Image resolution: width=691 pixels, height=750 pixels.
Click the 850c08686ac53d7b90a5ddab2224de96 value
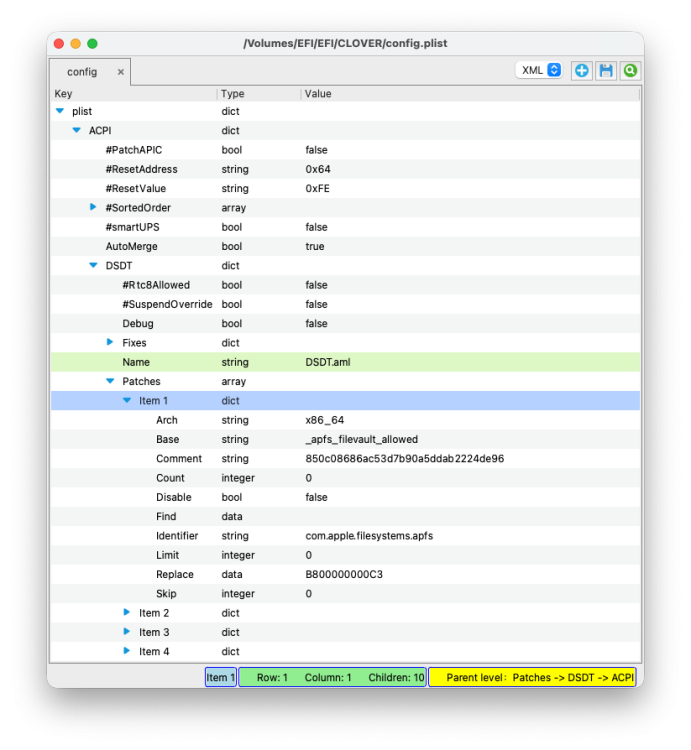pos(405,459)
